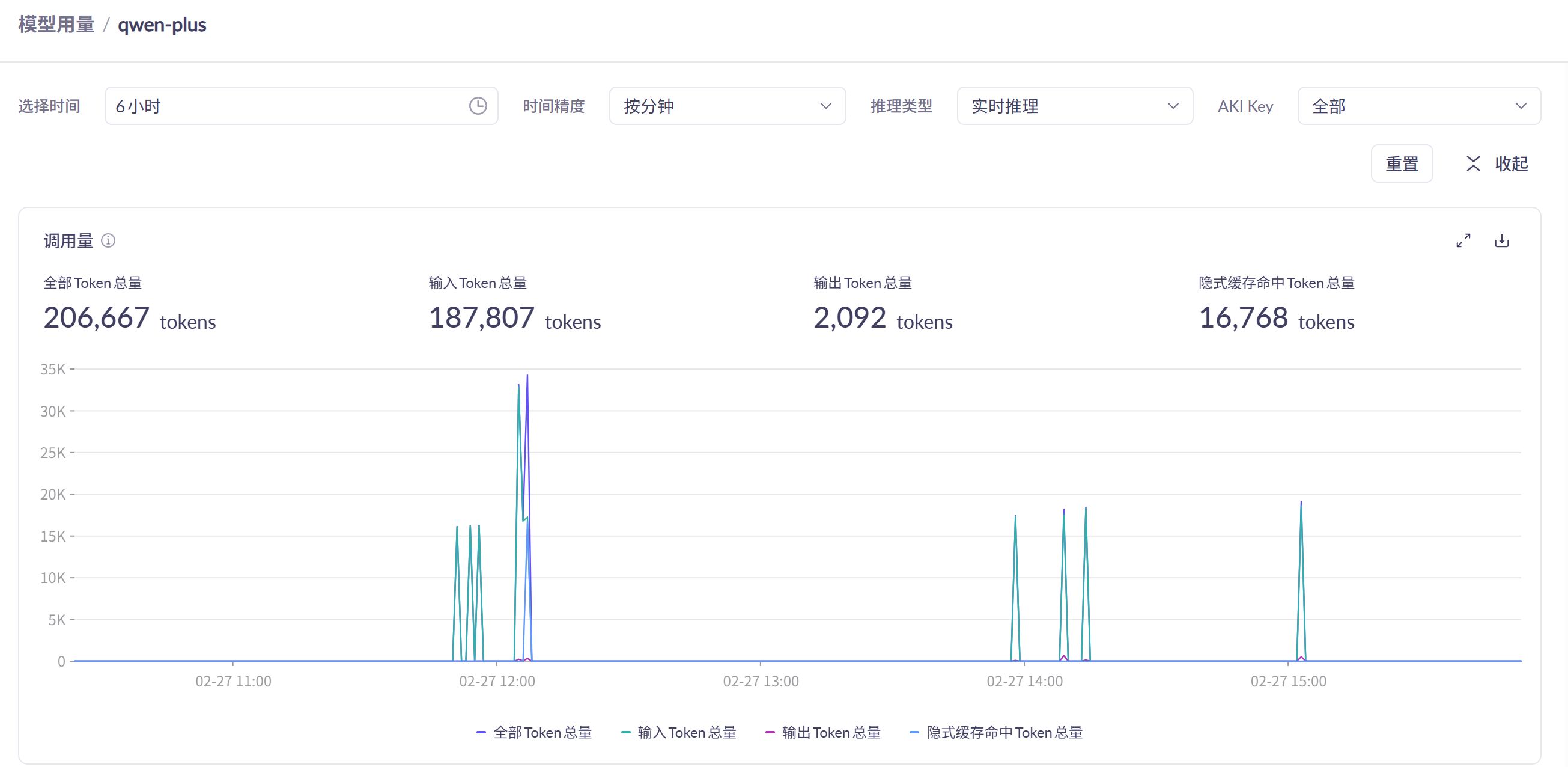Expand the chart to fullscreen
The height and width of the screenshot is (767, 1568).
point(1463,240)
